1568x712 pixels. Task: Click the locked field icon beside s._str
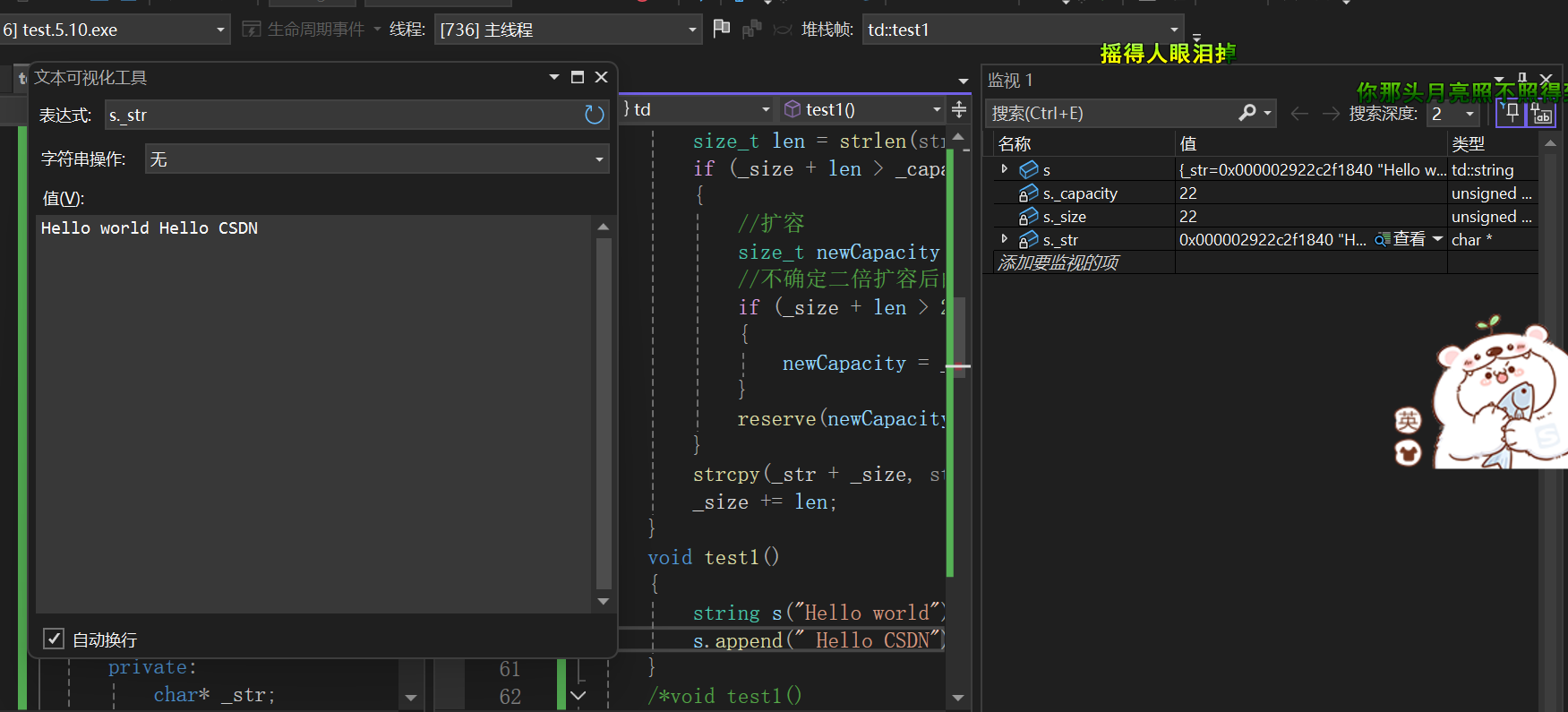coord(1029,239)
